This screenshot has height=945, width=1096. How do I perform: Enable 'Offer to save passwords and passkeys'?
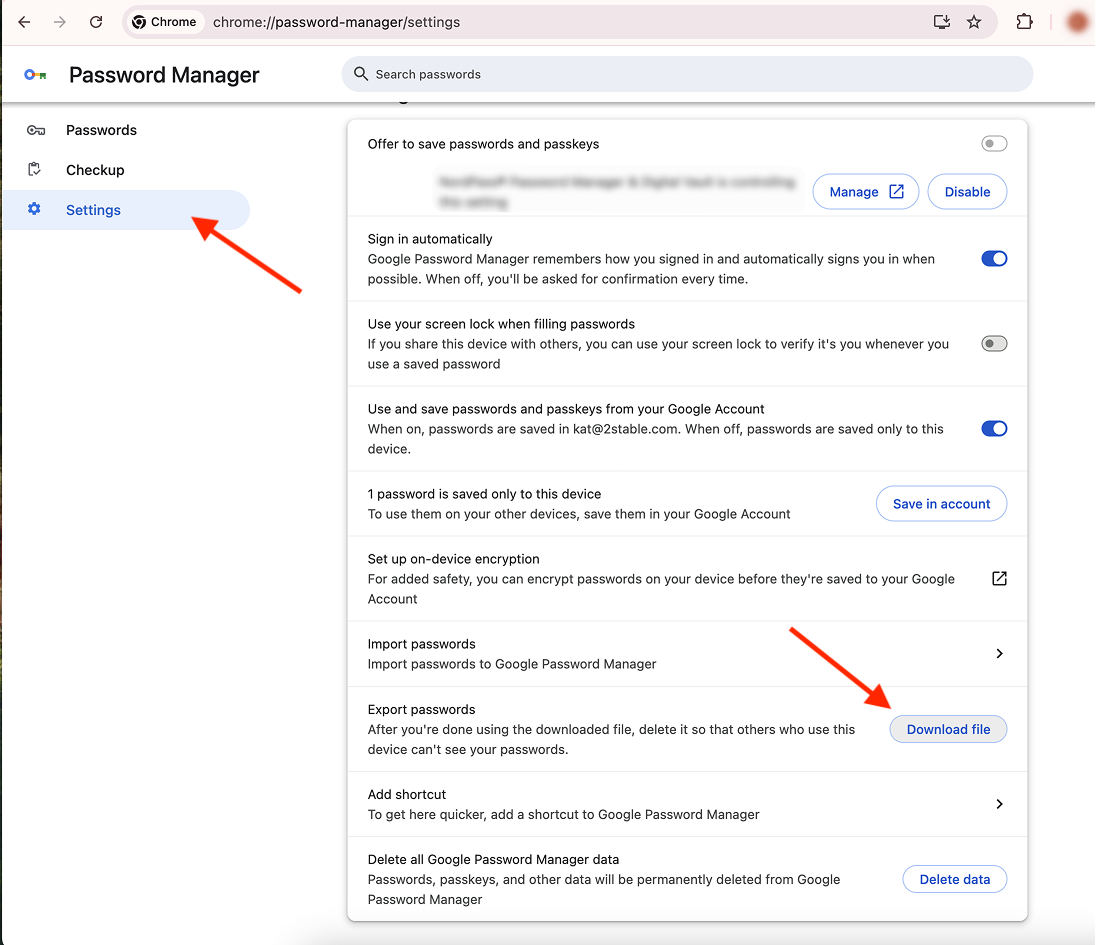pyautogui.click(x=993, y=143)
